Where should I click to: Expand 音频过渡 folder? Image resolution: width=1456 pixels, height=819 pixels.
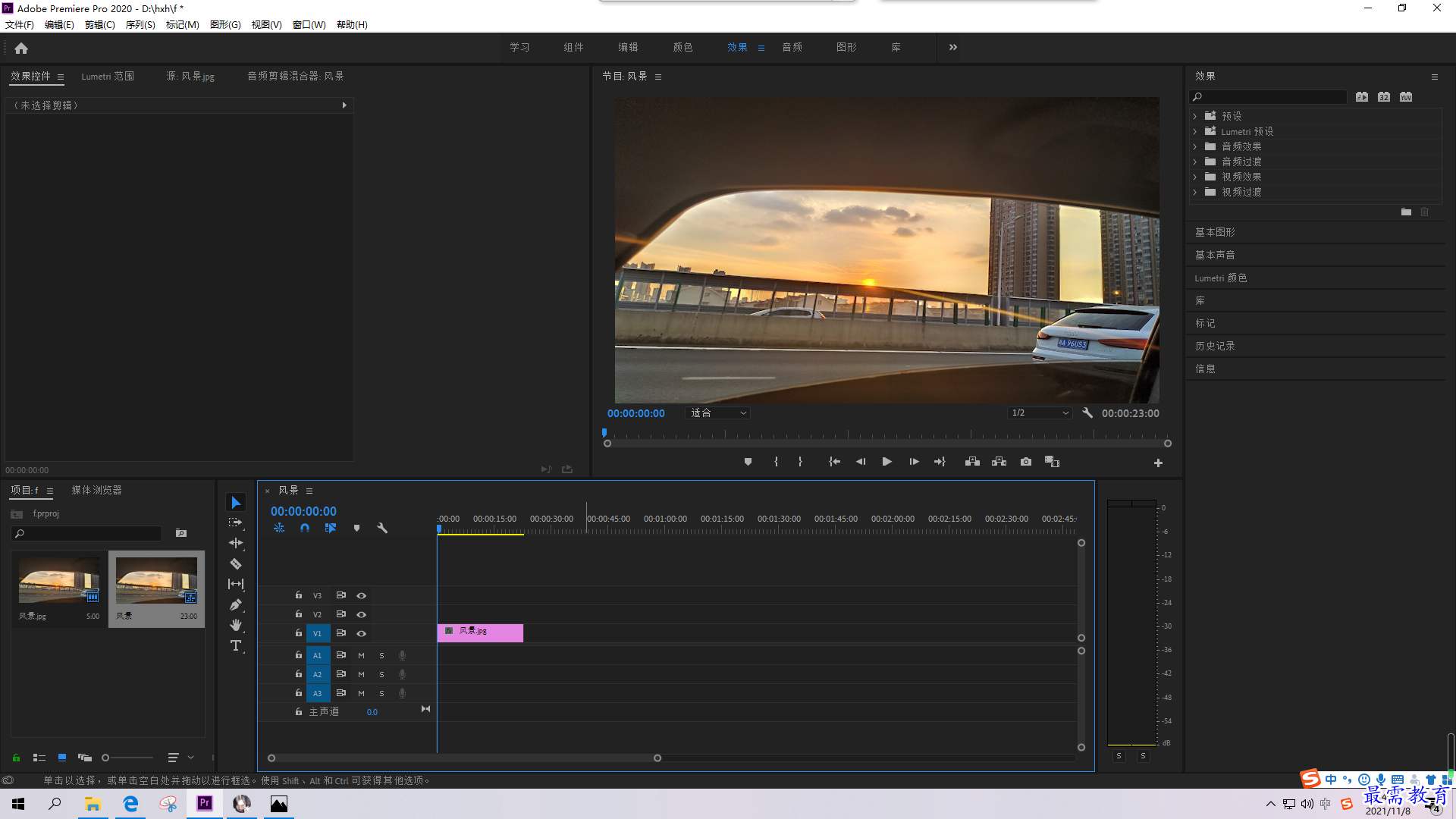tap(1195, 162)
